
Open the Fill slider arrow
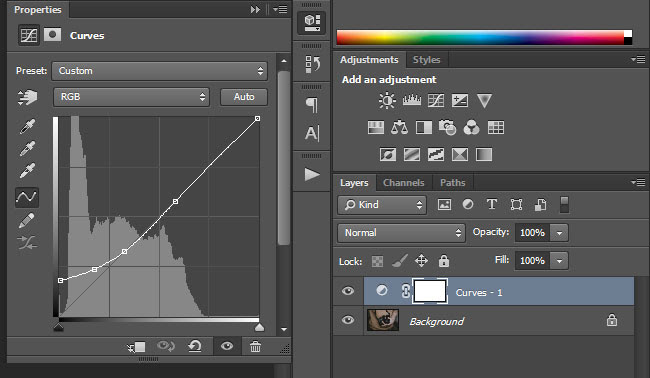(x=559, y=261)
